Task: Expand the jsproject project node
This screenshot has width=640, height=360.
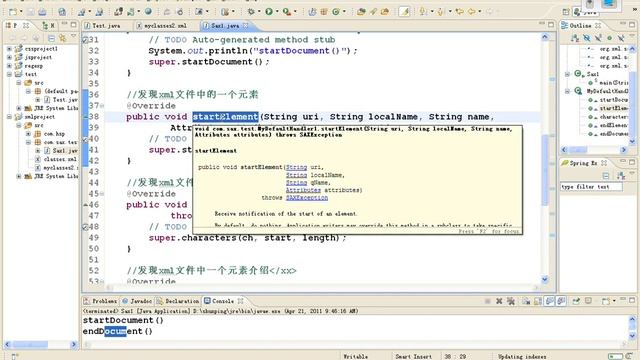Action: (x=9, y=57)
